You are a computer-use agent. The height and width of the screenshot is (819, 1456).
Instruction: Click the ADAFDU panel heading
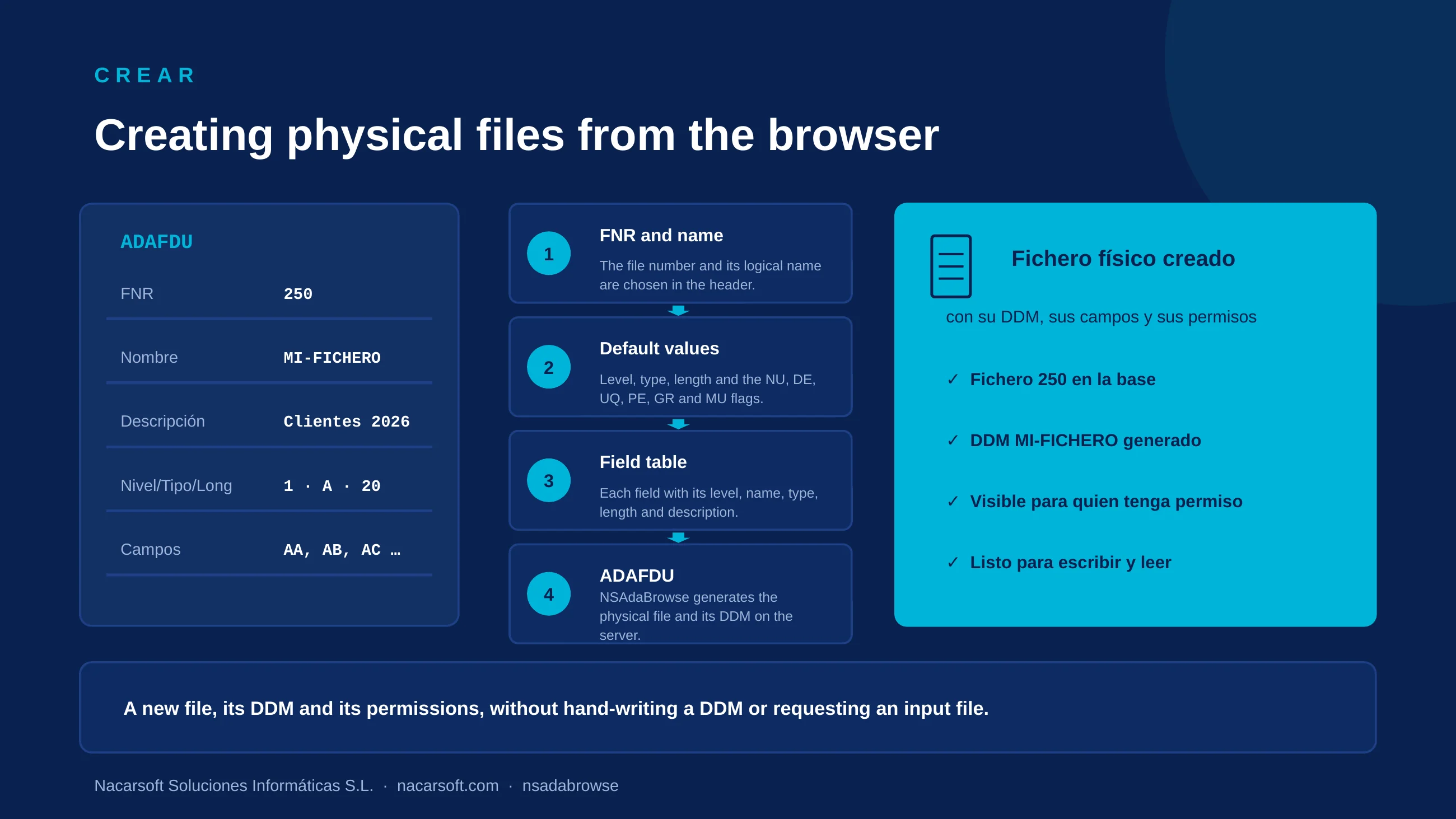click(157, 242)
